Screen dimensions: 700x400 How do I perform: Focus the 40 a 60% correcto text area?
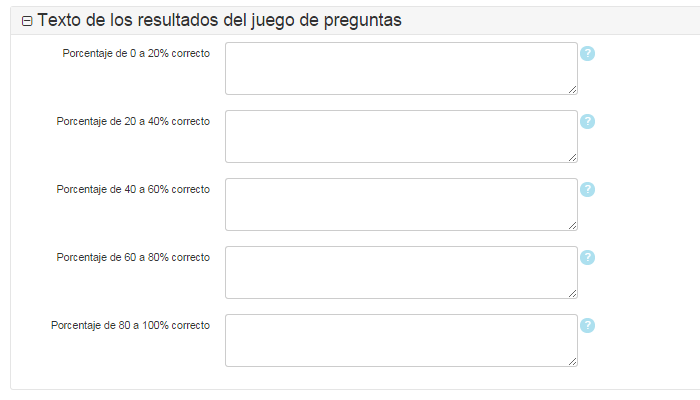(401, 204)
